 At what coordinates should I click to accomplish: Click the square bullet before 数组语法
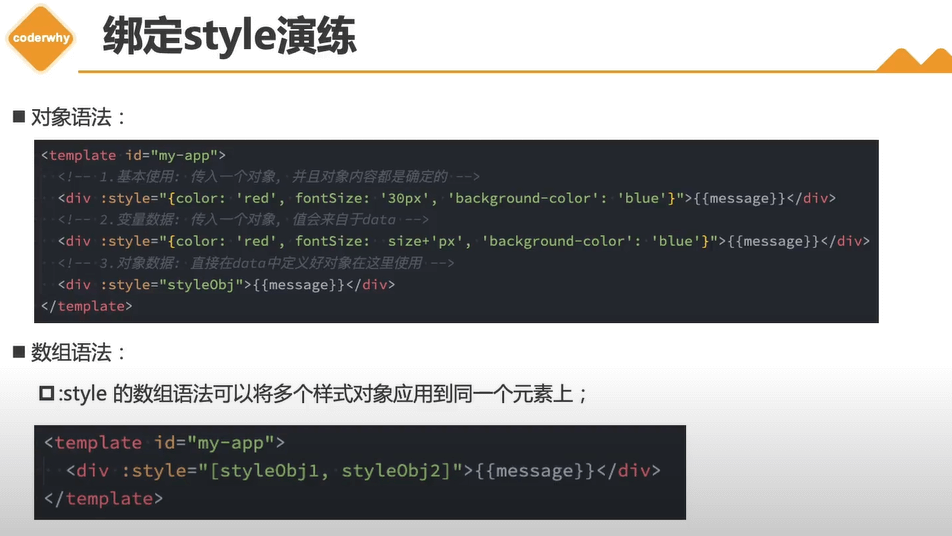pos(18,352)
